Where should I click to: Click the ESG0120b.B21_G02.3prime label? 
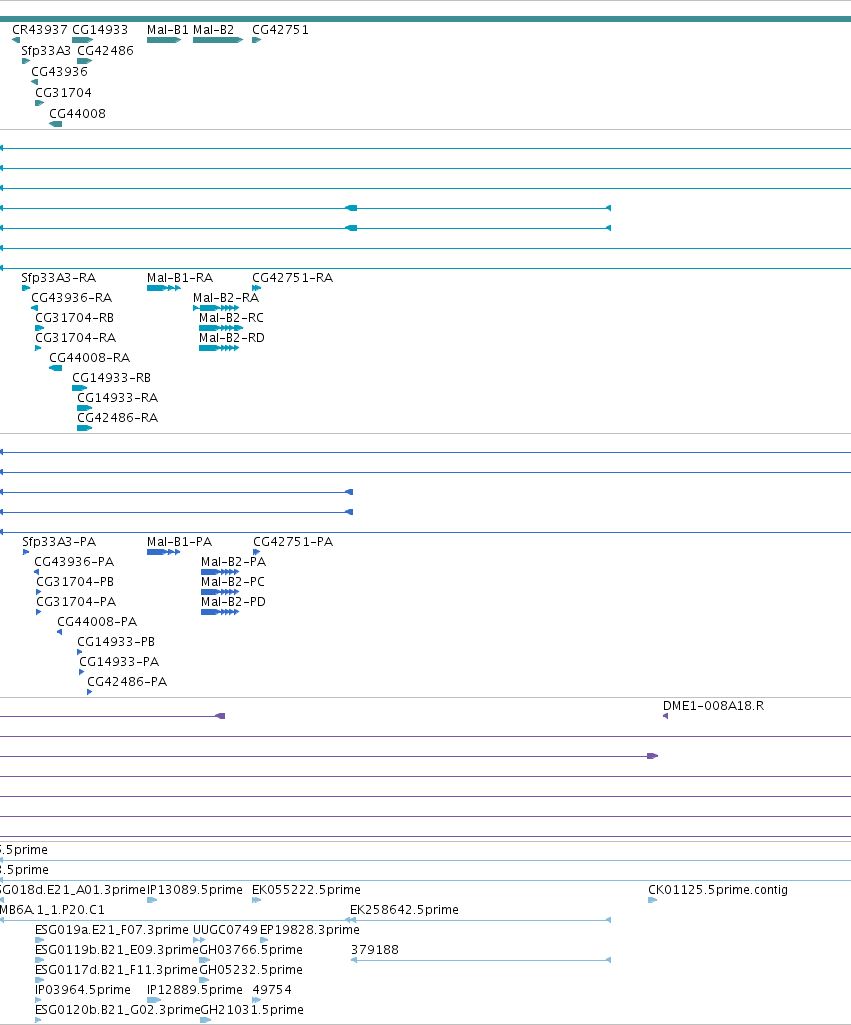pyautogui.click(x=118, y=1010)
